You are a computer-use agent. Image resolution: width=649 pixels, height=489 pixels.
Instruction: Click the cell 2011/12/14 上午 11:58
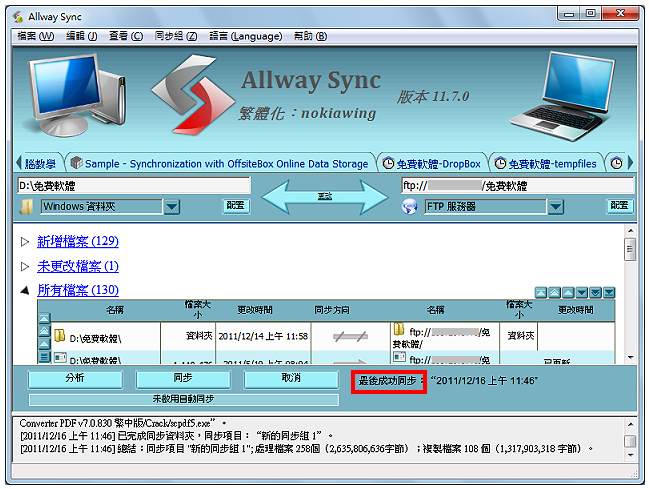(263, 336)
